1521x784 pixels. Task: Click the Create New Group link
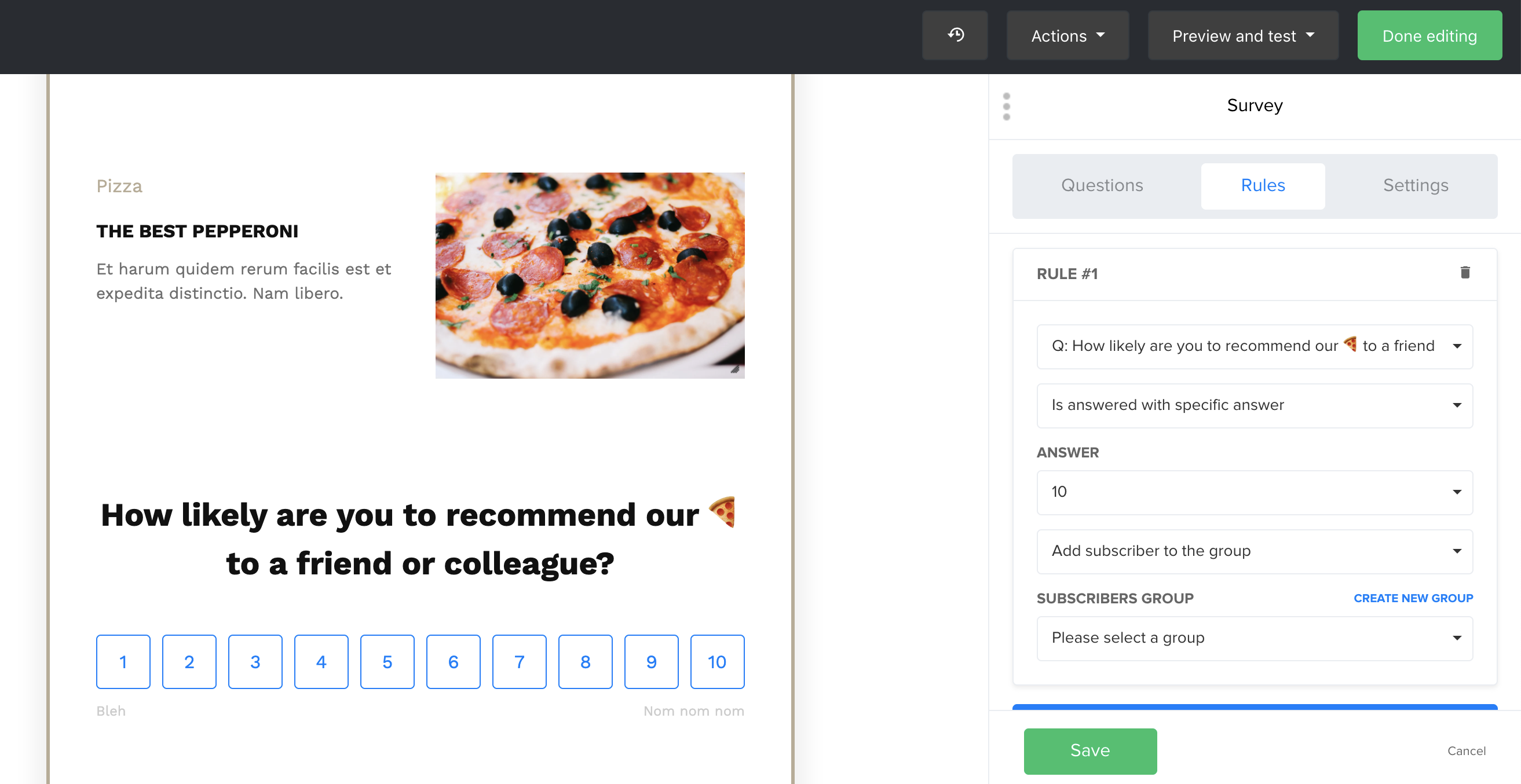point(1413,598)
